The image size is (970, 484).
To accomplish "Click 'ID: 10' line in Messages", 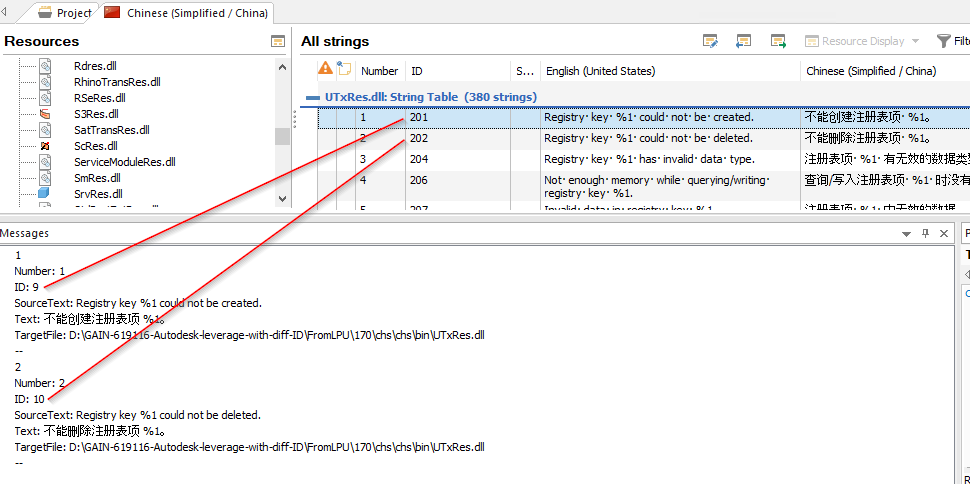I will click(x=30, y=399).
